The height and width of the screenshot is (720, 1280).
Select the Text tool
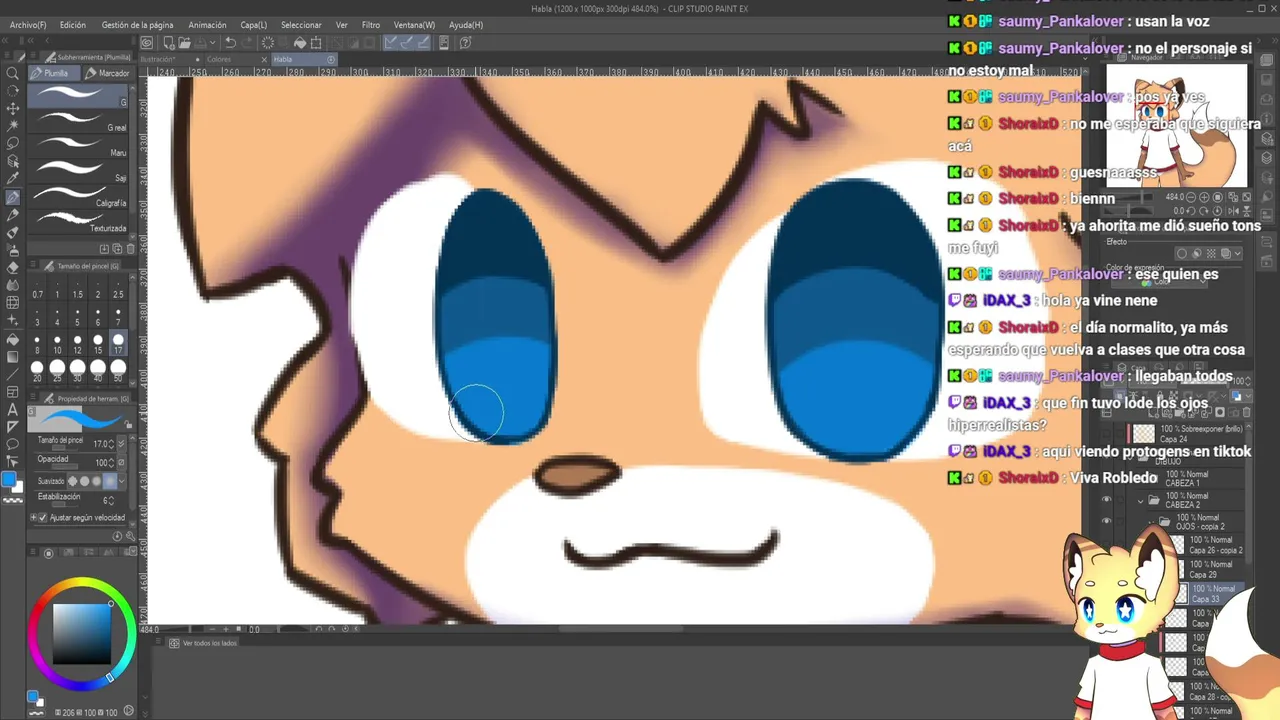coord(13,410)
